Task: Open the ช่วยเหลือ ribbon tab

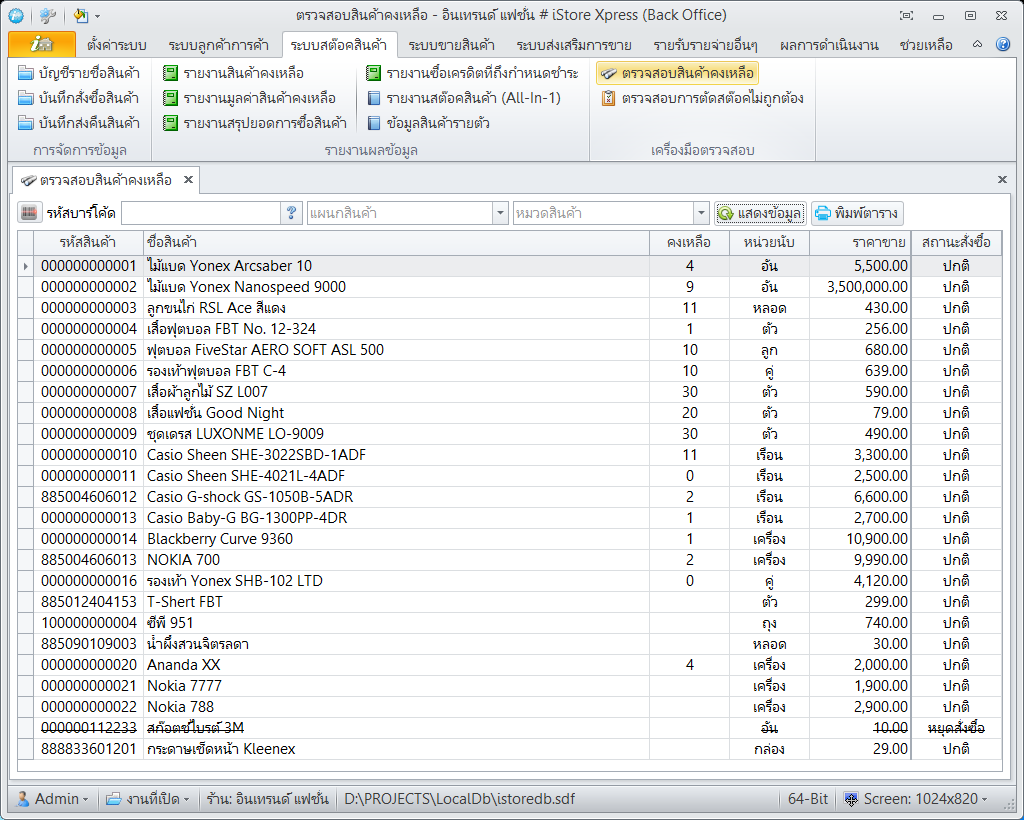Action: (926, 45)
